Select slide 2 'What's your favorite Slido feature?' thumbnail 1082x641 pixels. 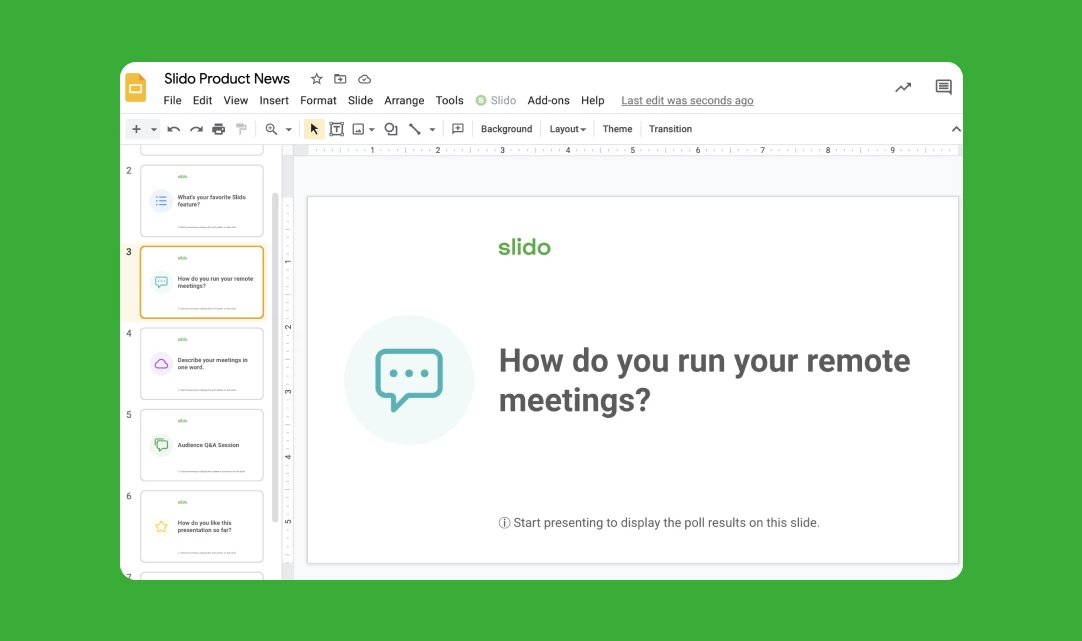click(201, 201)
